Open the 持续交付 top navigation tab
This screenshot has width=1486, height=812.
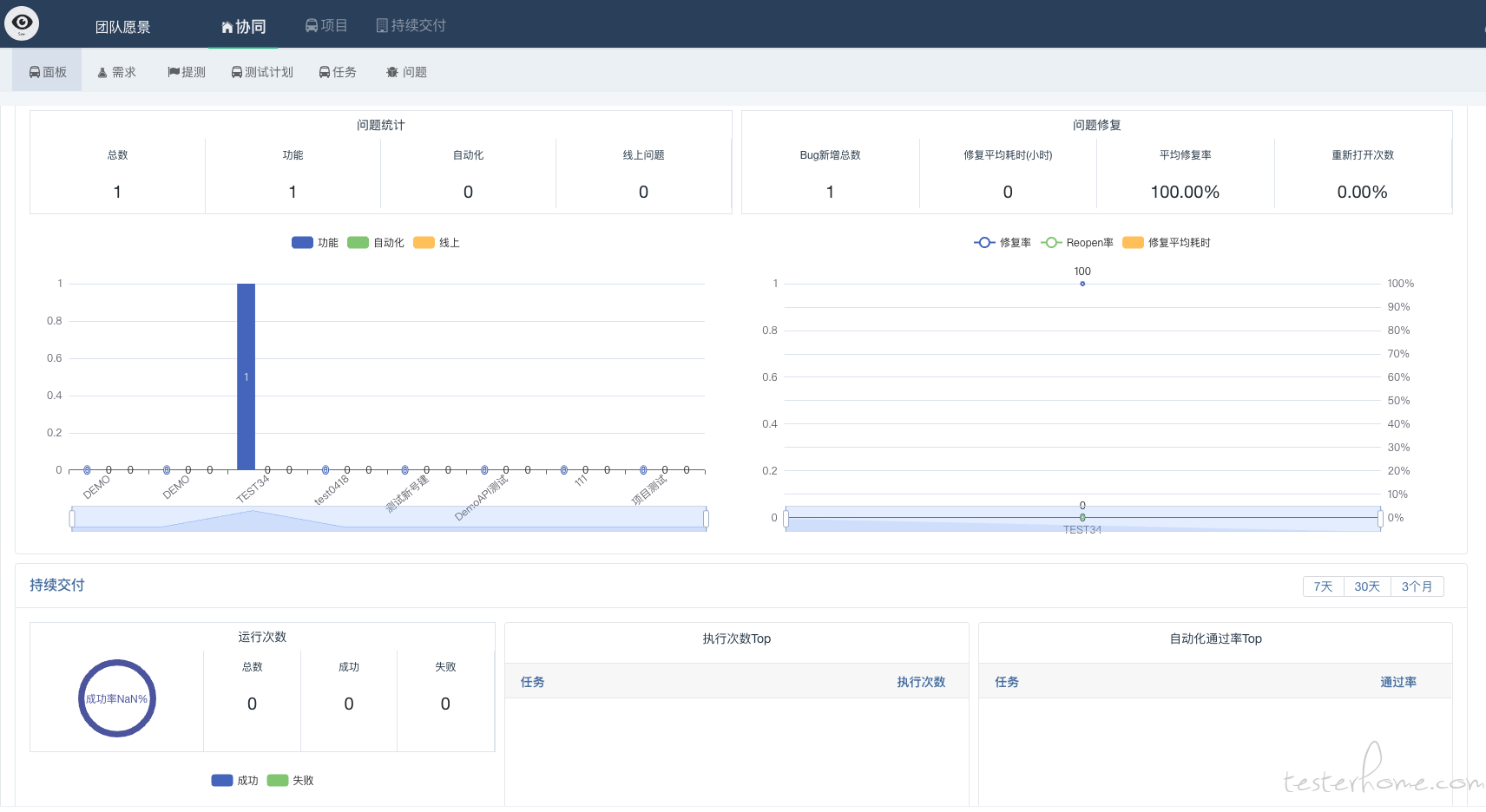tap(411, 26)
